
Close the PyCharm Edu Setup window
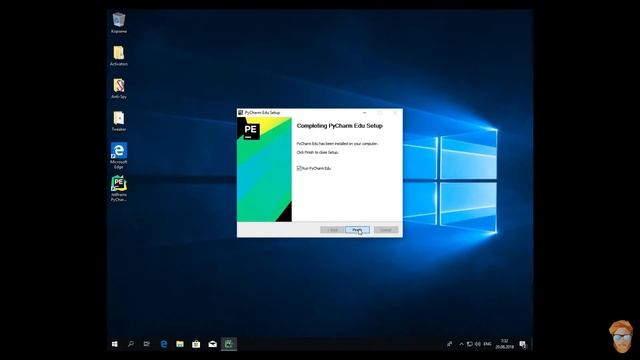[395, 113]
